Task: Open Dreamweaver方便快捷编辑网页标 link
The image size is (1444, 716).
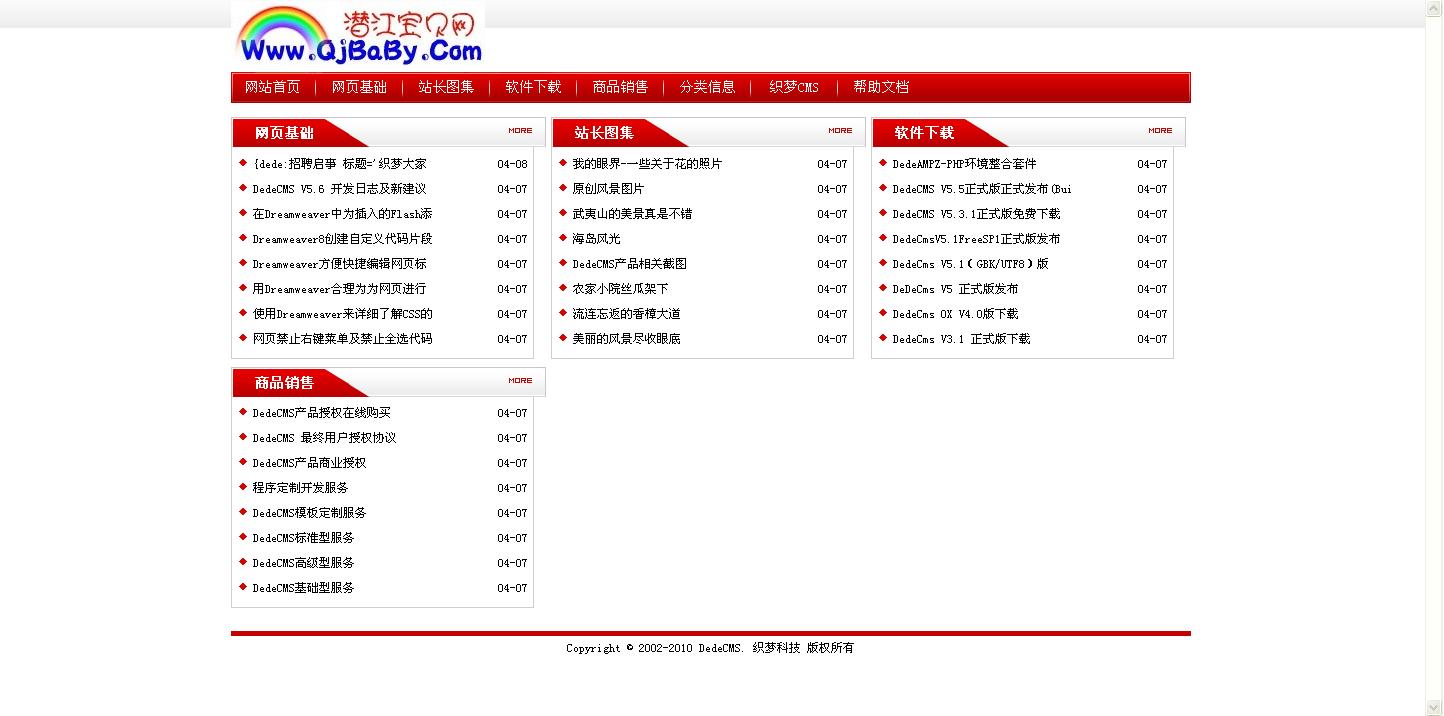Action: click(339, 264)
